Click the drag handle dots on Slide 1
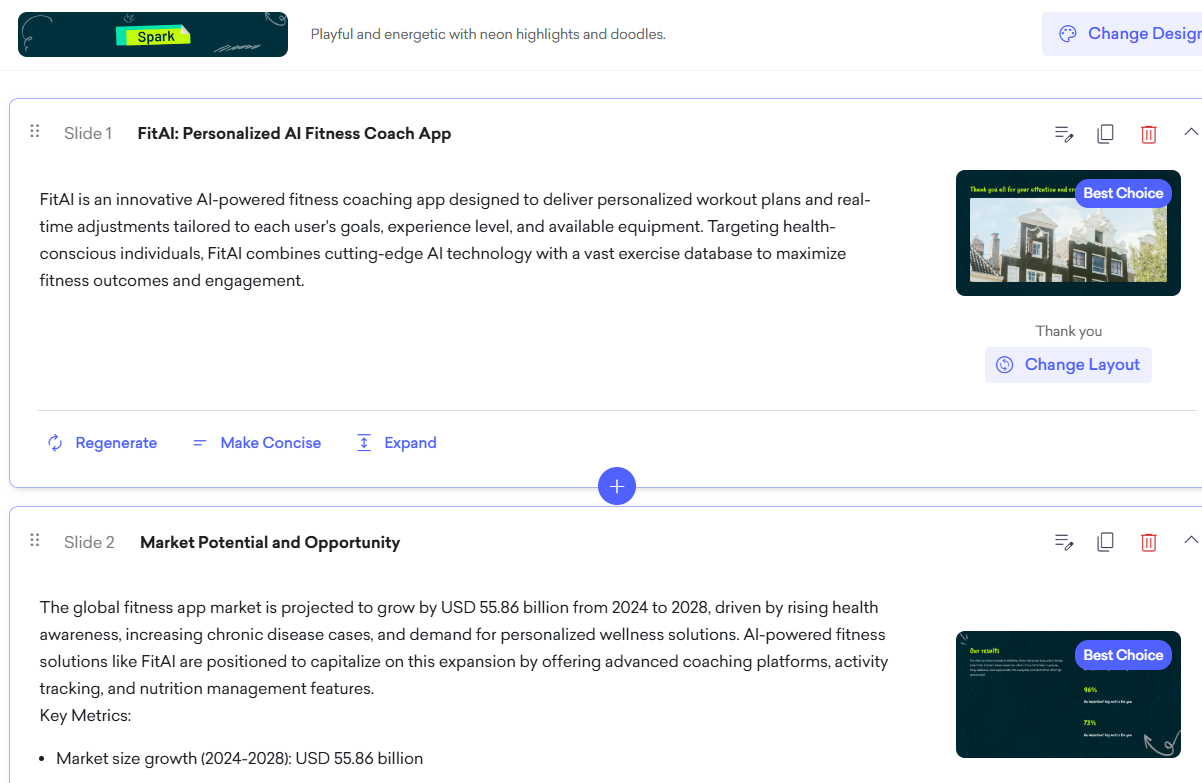This screenshot has width=1202, height=783. pyautogui.click(x=35, y=131)
